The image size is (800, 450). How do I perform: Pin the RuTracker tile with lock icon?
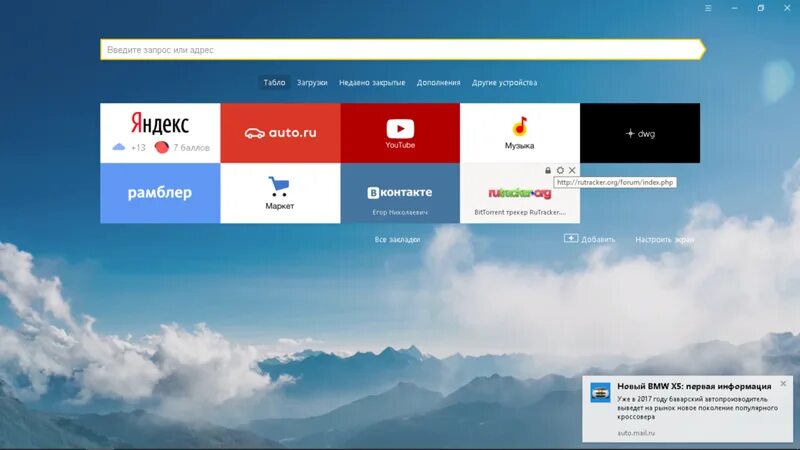tap(548, 170)
